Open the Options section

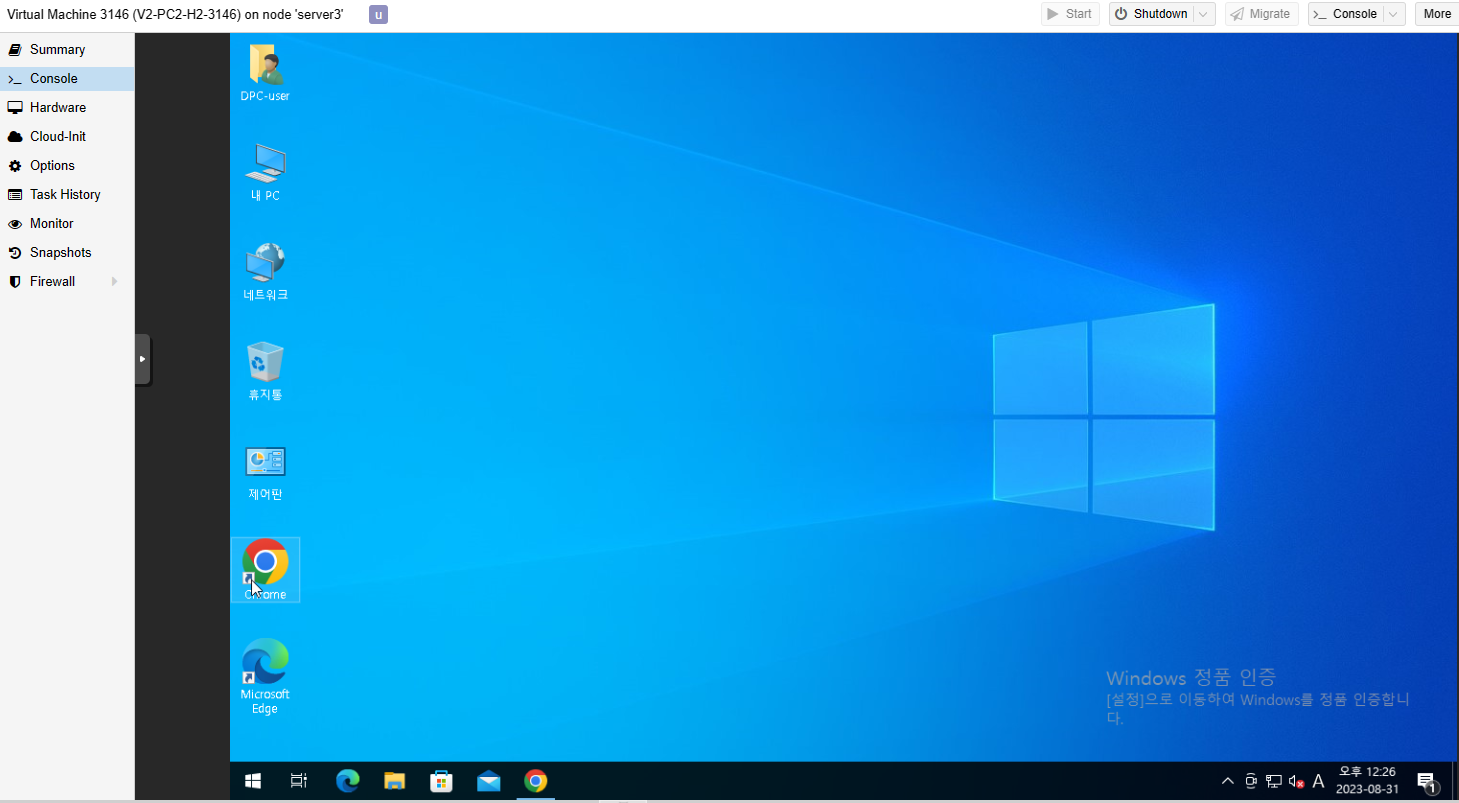pyautogui.click(x=67, y=165)
